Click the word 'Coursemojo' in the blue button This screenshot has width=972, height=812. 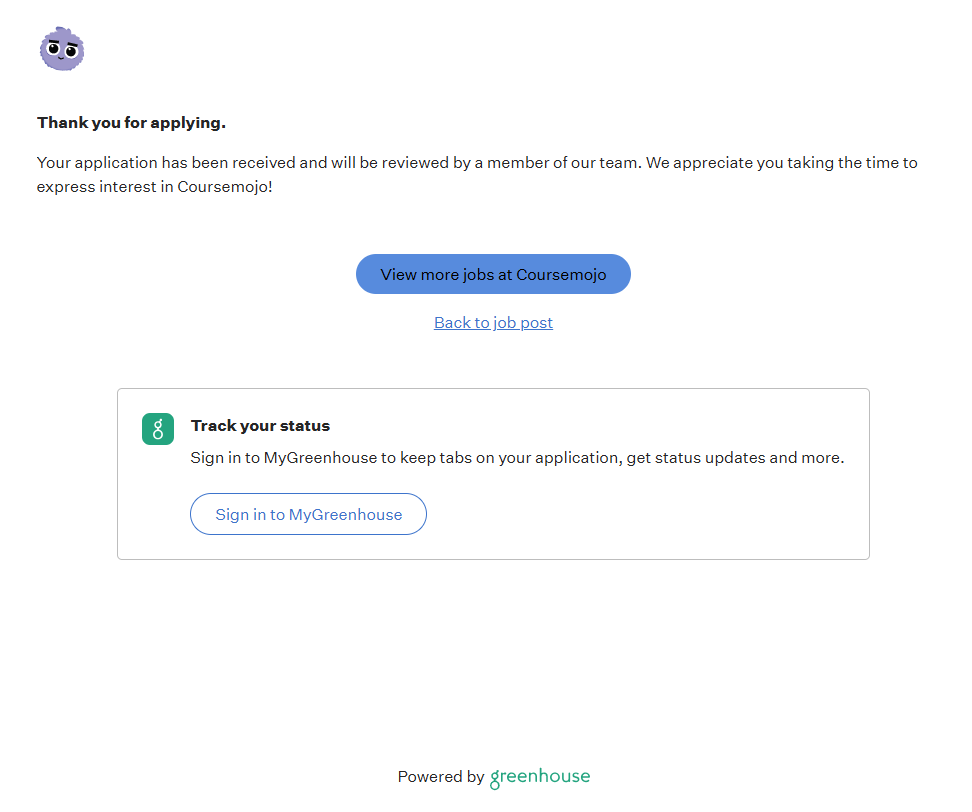[561, 274]
